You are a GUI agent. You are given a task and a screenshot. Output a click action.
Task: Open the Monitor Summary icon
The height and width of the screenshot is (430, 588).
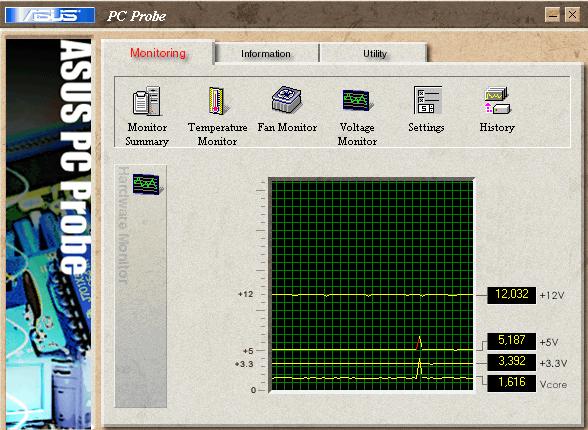(x=147, y=101)
